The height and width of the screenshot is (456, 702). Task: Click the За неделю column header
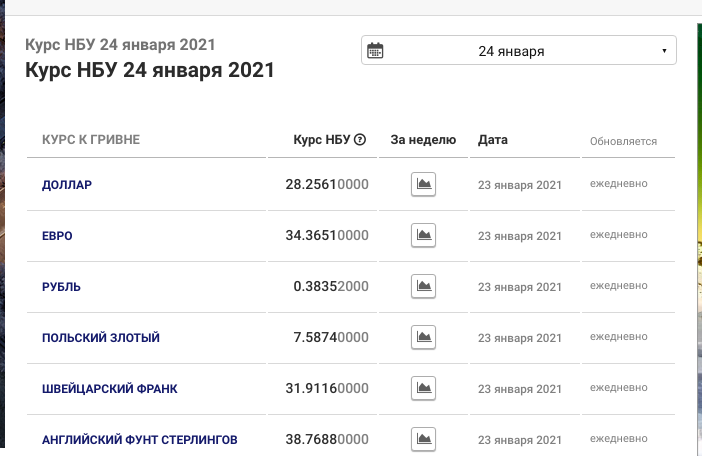click(423, 140)
